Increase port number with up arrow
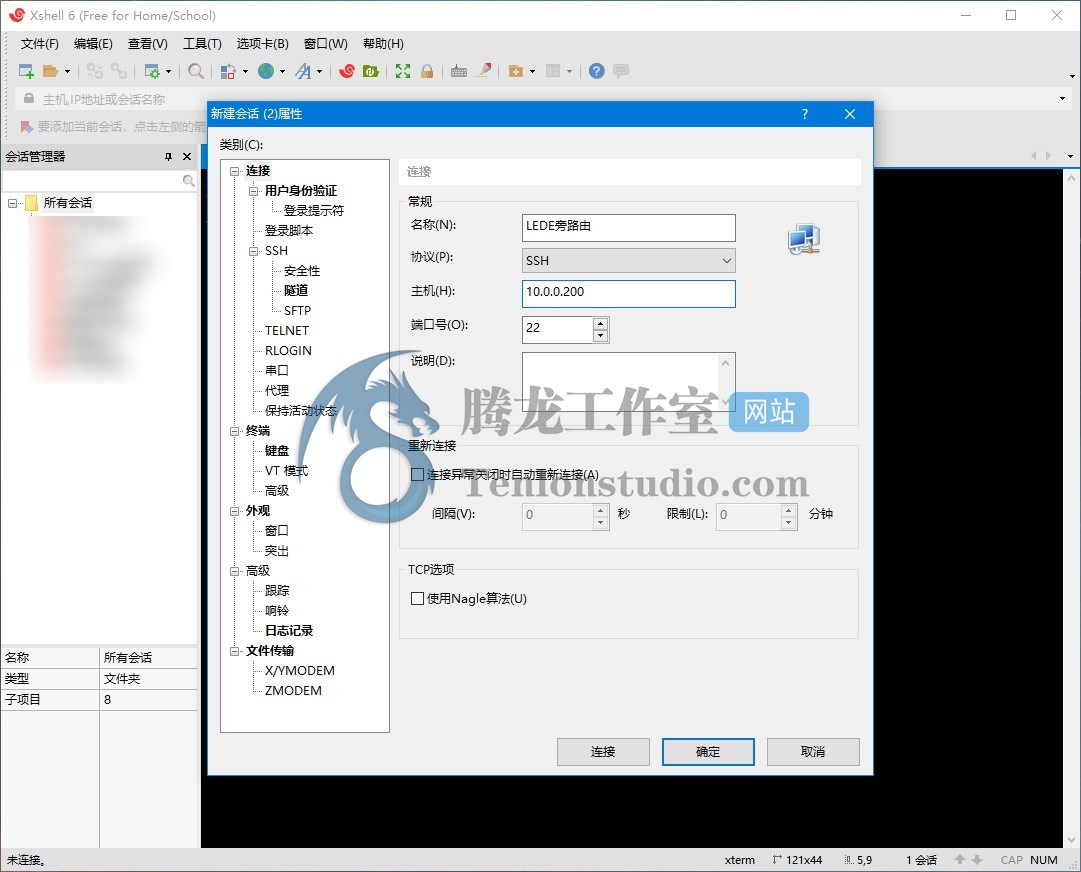The image size is (1081, 872). (x=600, y=323)
